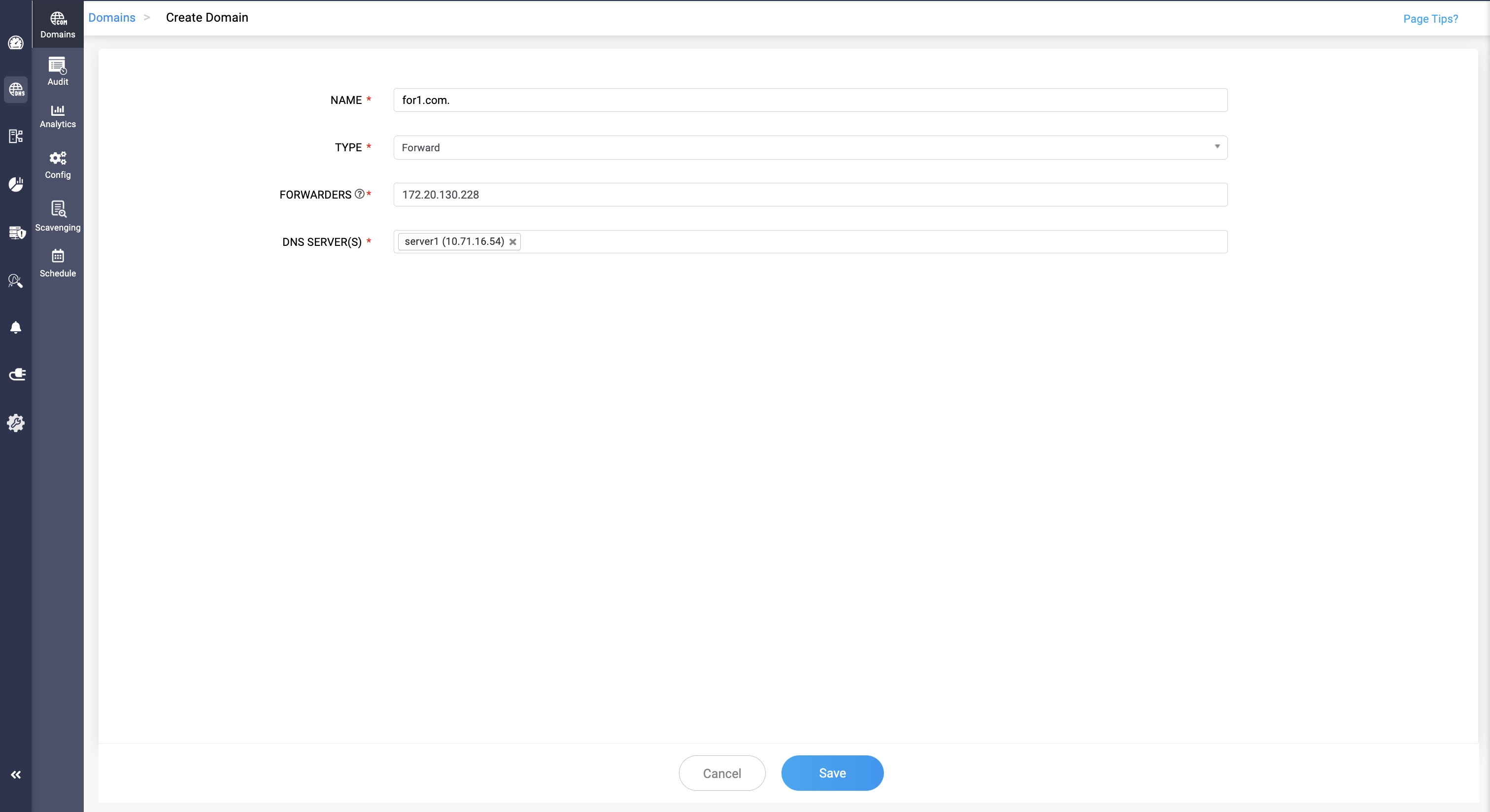Open the pie chart reports icon

[16, 184]
